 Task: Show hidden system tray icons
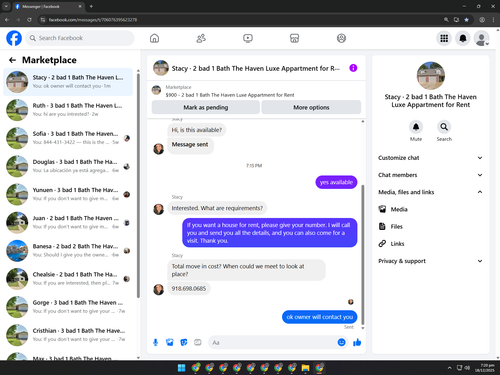[x=449, y=368]
